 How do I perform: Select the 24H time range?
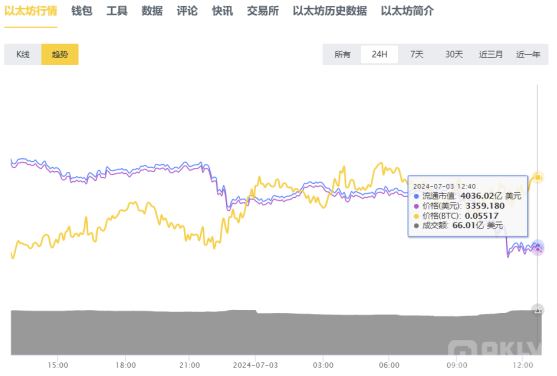[x=379, y=54]
